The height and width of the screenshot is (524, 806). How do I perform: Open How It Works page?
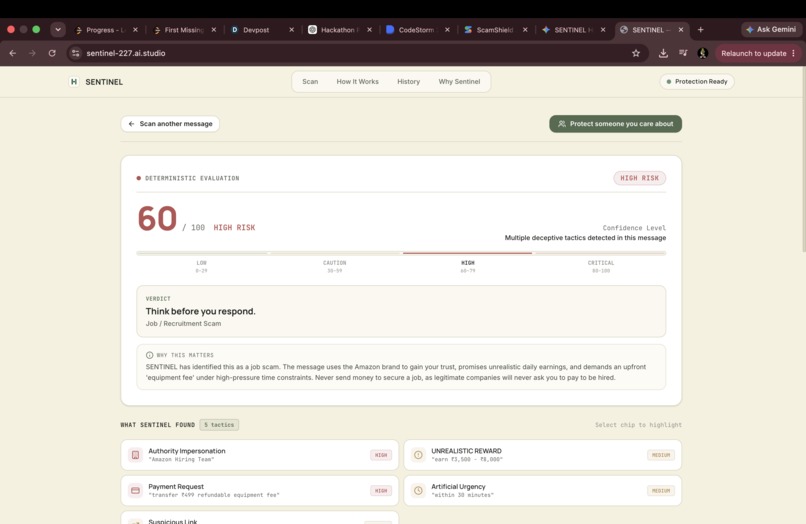point(357,82)
